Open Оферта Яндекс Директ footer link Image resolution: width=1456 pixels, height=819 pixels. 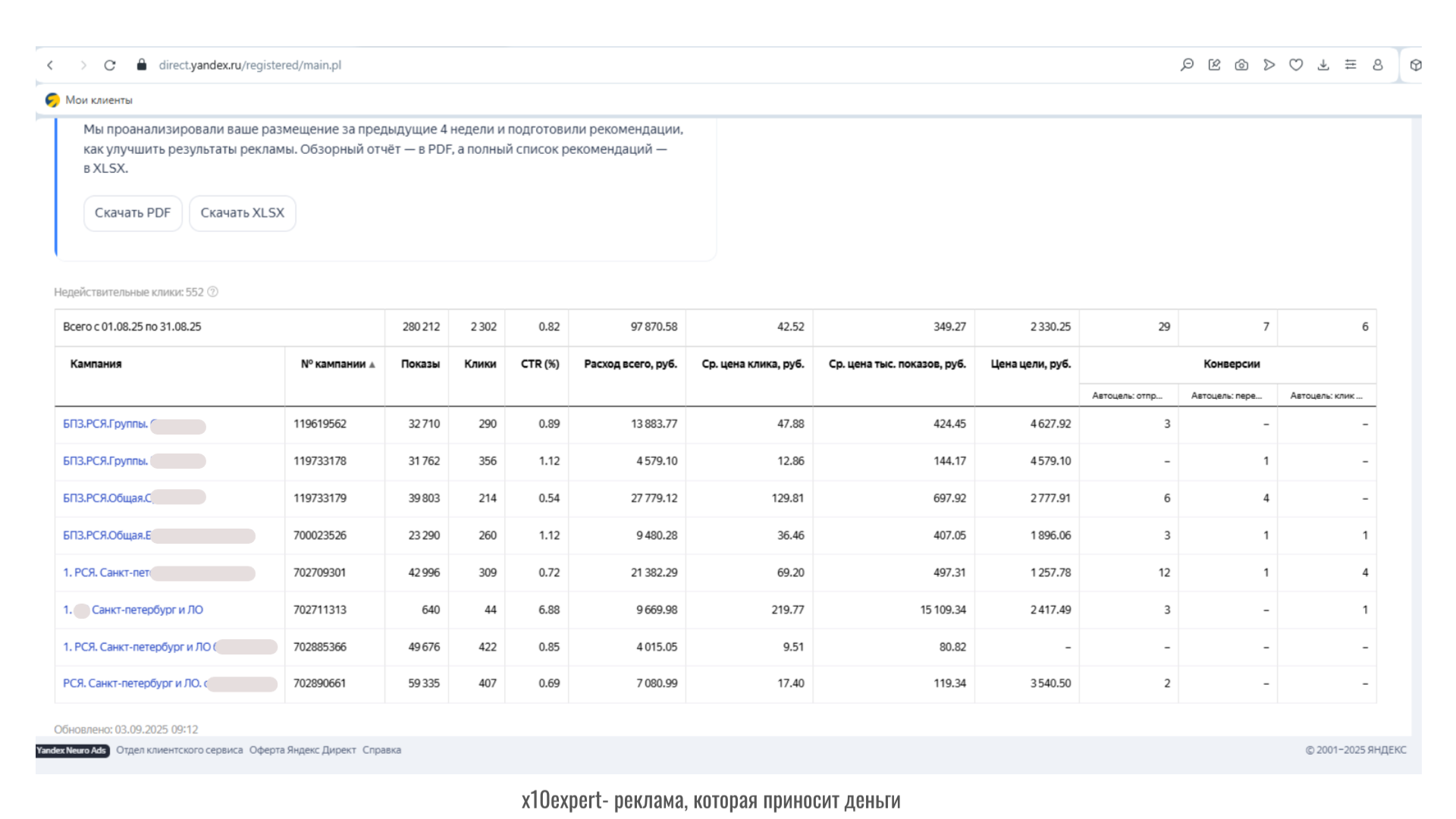pos(303,750)
